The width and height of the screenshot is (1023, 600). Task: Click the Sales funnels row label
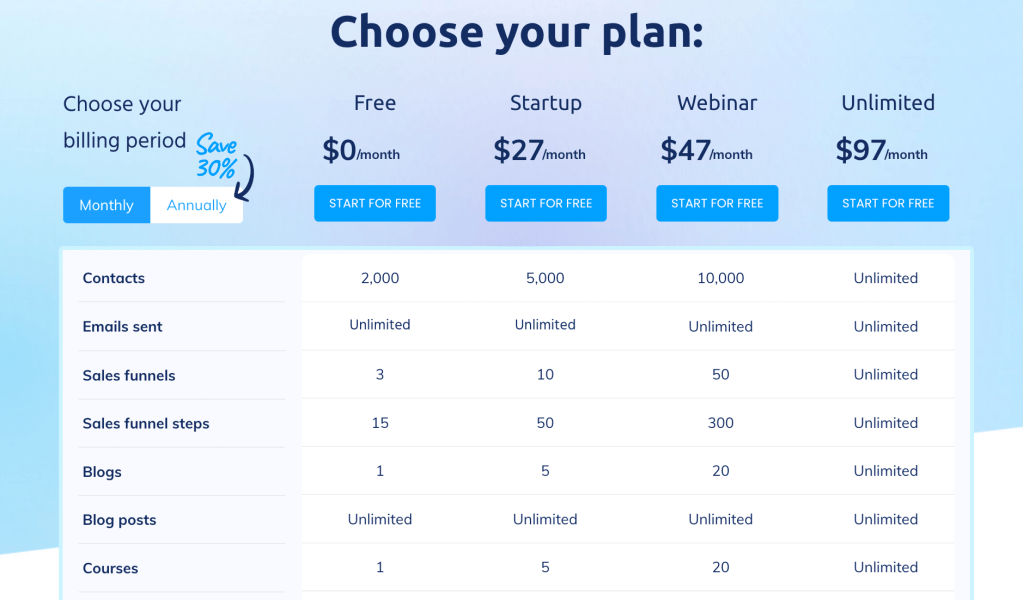pos(129,376)
